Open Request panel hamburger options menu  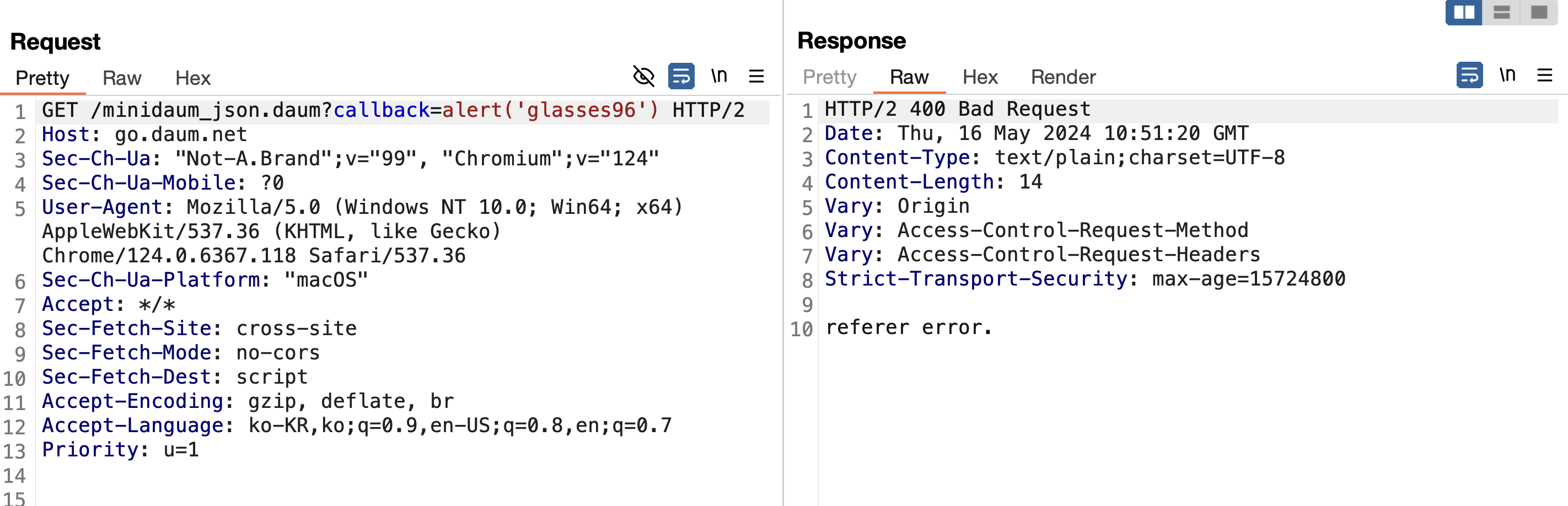coord(756,76)
